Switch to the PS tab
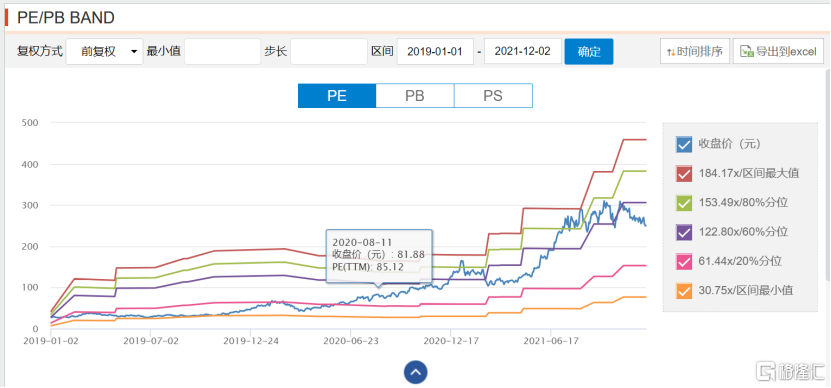Image resolution: width=831 pixels, height=388 pixels. (493, 96)
